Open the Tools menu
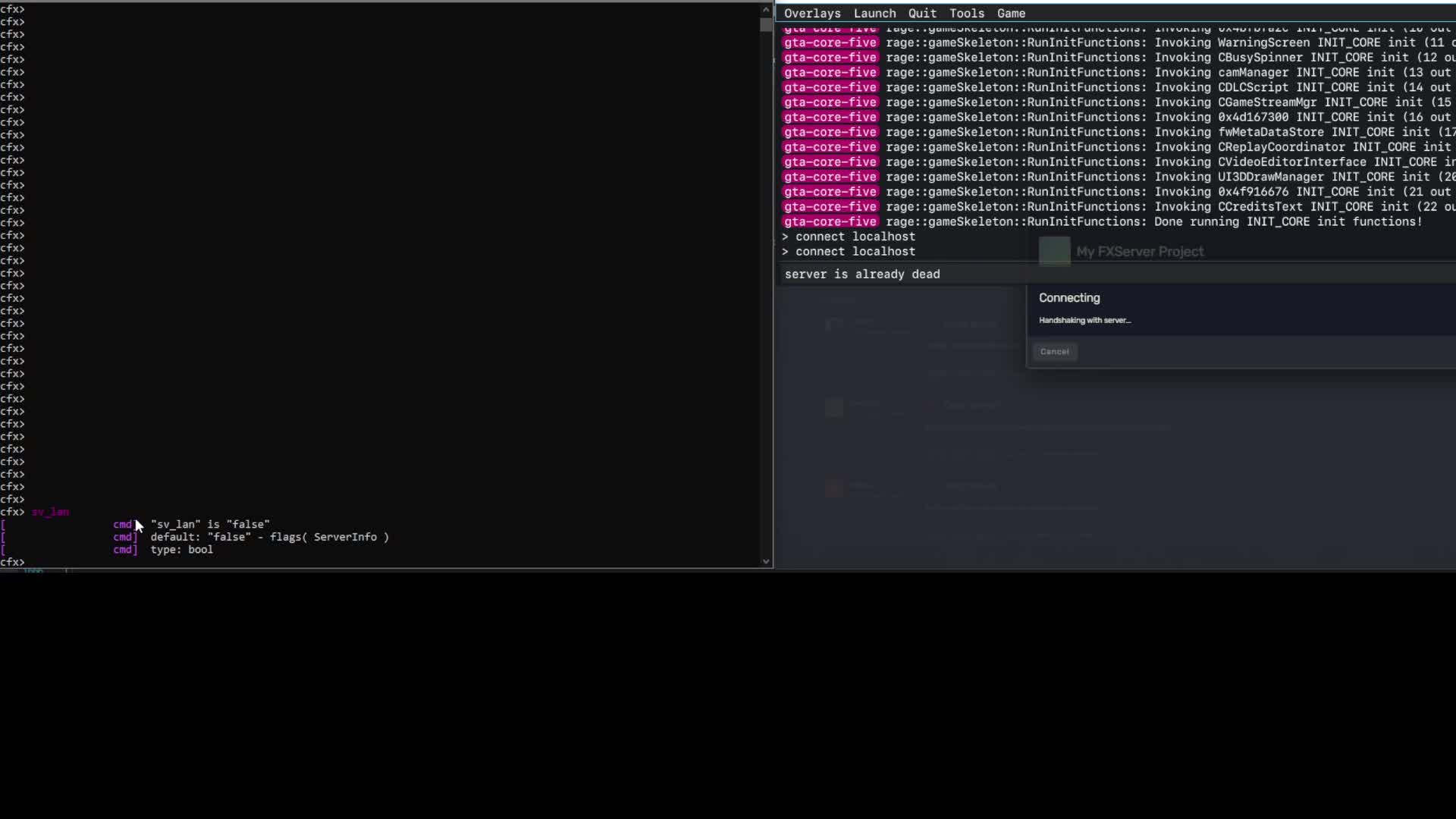The image size is (1456, 819). pos(966,14)
